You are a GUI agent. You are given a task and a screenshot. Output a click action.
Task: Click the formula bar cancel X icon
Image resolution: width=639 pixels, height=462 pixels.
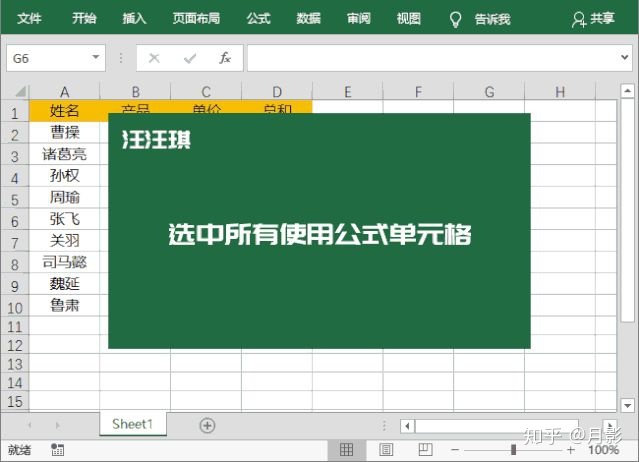point(154,58)
